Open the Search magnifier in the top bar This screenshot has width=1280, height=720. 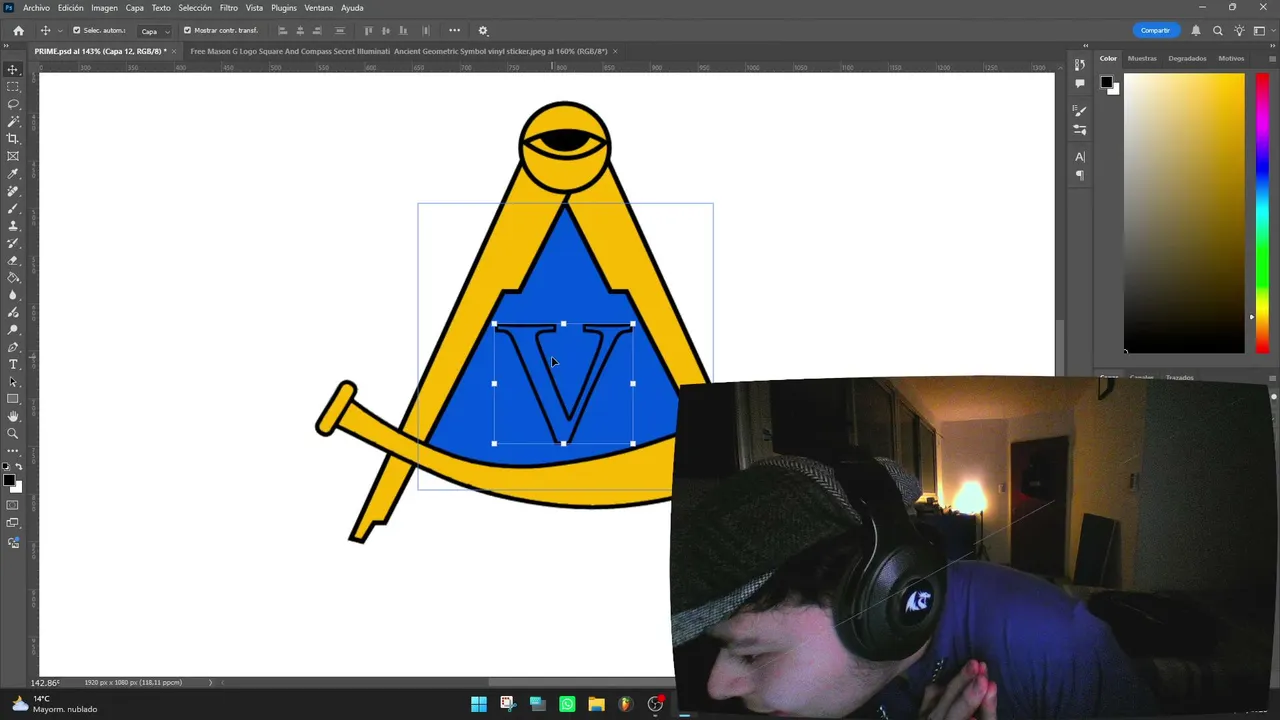pos(1217,31)
